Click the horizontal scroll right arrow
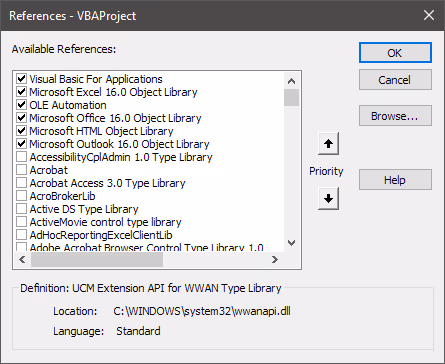The height and width of the screenshot is (364, 445). pyautogui.click(x=275, y=259)
